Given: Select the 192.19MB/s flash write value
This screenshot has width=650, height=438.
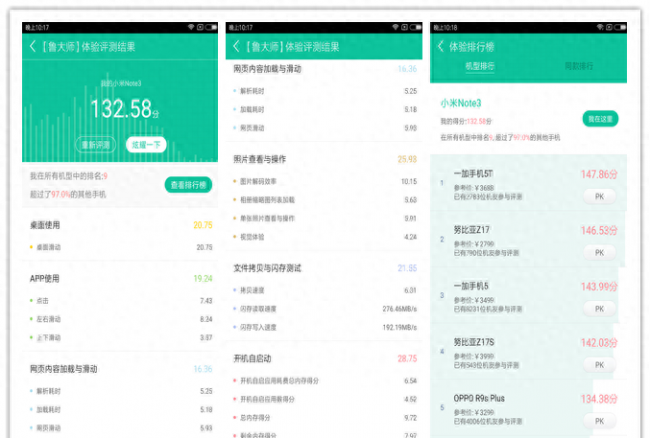Looking at the screenshot, I should 400,327.
